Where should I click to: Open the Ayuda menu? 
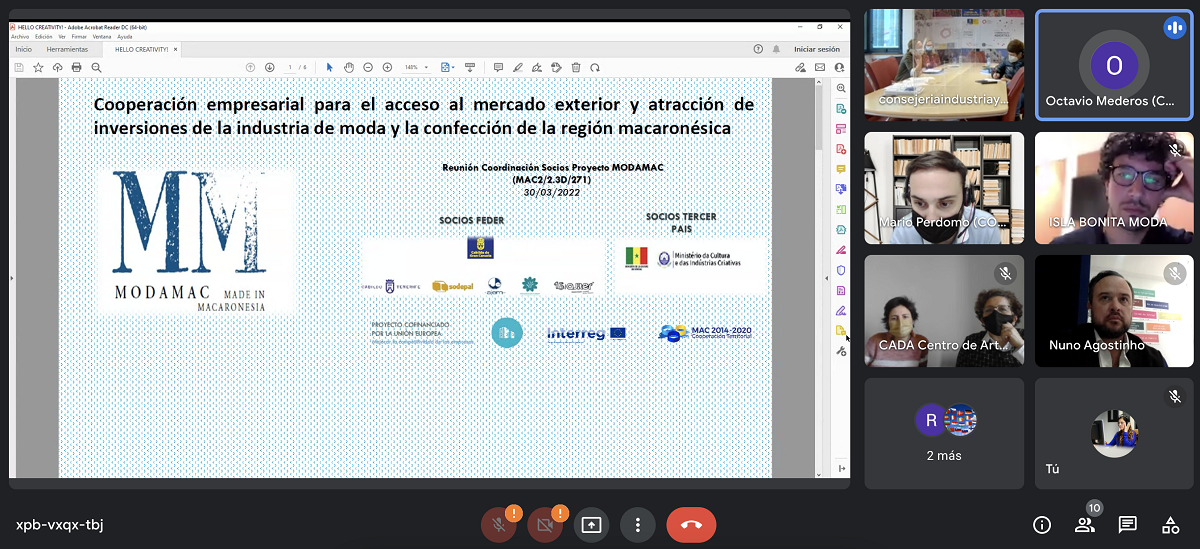126,36
